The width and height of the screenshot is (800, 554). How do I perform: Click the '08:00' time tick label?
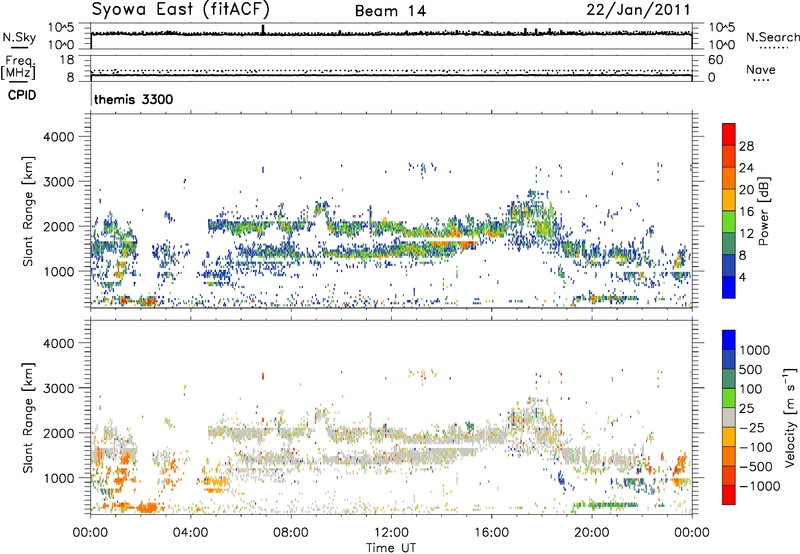(291, 533)
